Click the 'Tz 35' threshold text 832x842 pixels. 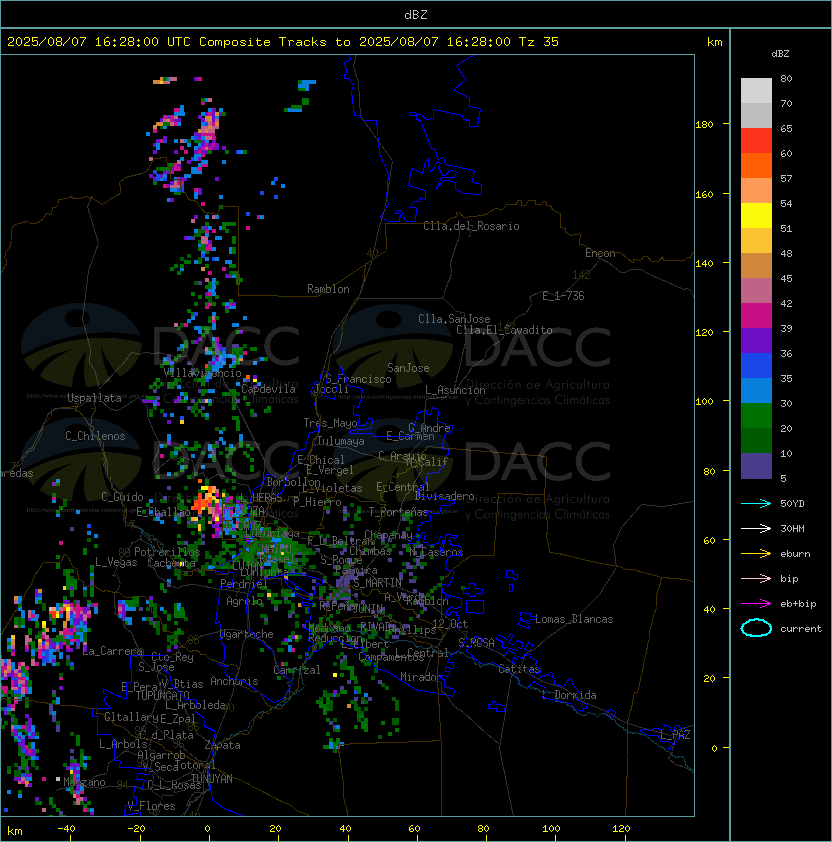539,42
